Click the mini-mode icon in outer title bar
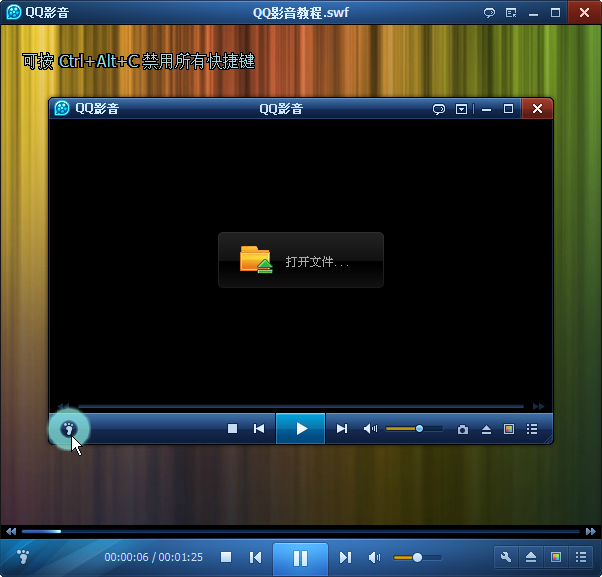Image resolution: width=602 pixels, height=577 pixels. click(511, 13)
